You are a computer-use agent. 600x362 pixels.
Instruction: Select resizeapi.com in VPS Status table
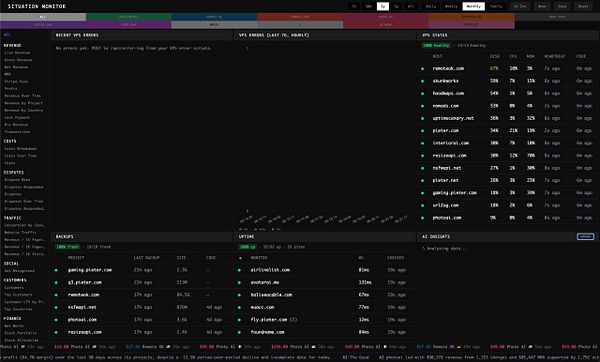[x=449, y=156]
